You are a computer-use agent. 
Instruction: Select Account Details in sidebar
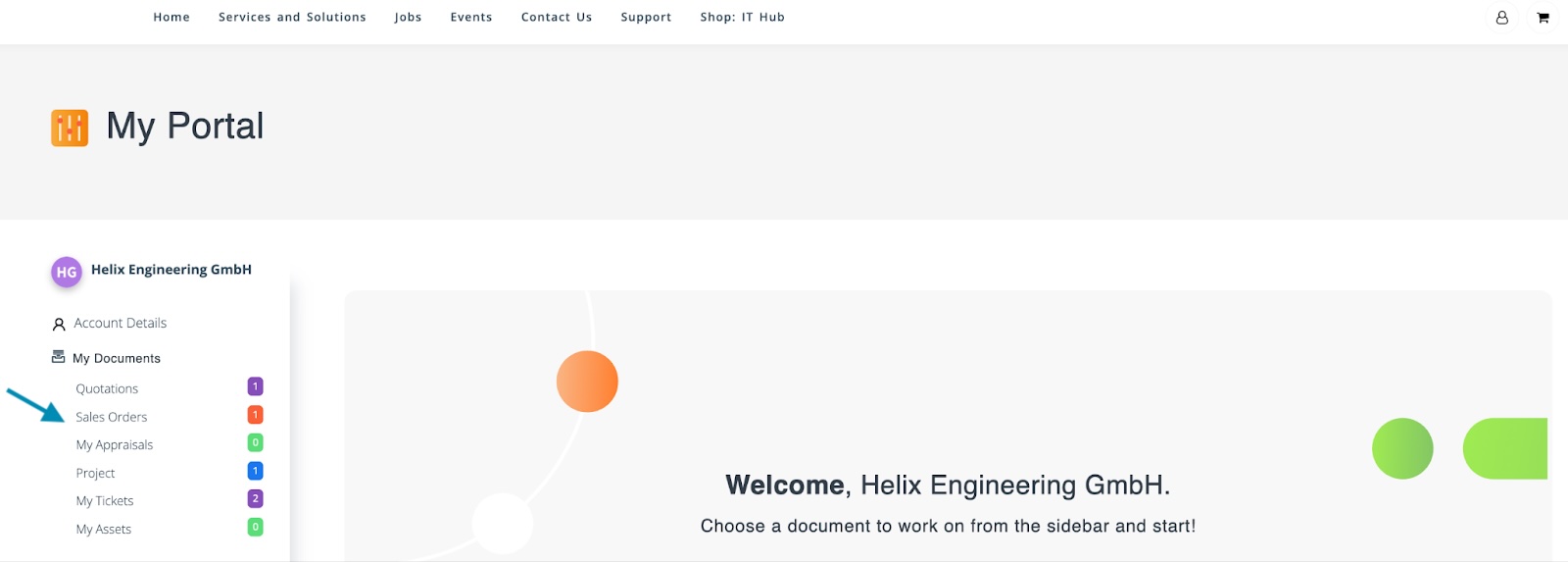tap(120, 324)
